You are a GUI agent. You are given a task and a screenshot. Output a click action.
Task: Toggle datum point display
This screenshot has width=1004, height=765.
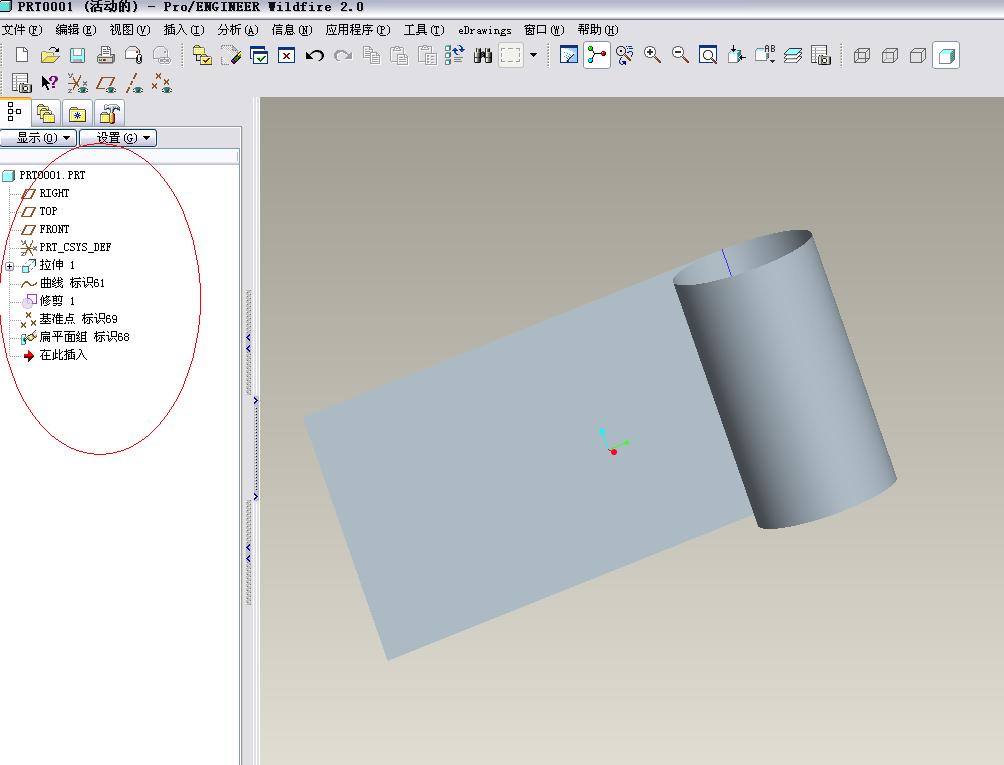161,83
